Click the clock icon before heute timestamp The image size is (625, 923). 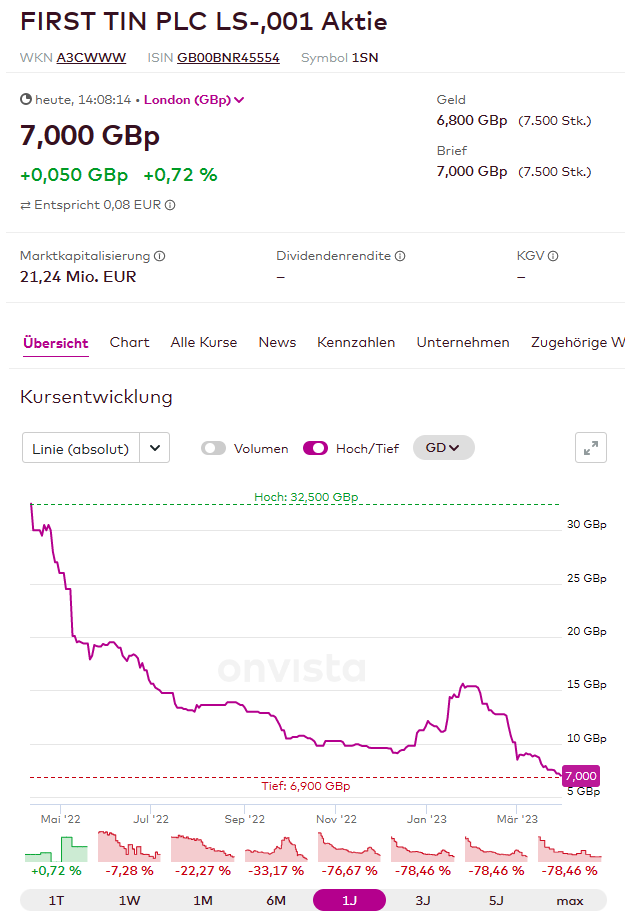coord(27,100)
